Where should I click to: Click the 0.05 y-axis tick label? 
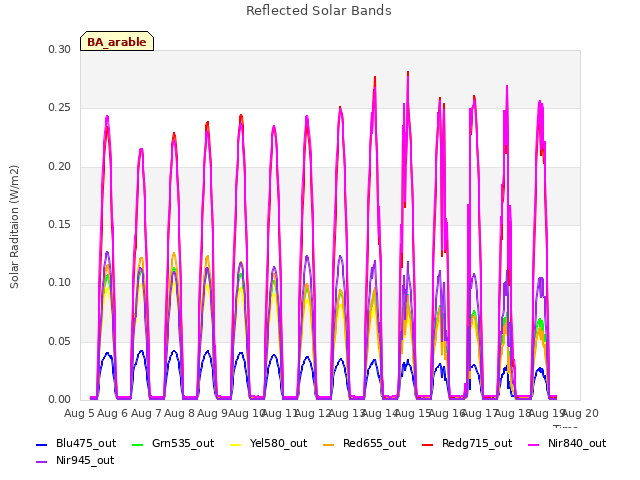pos(60,341)
